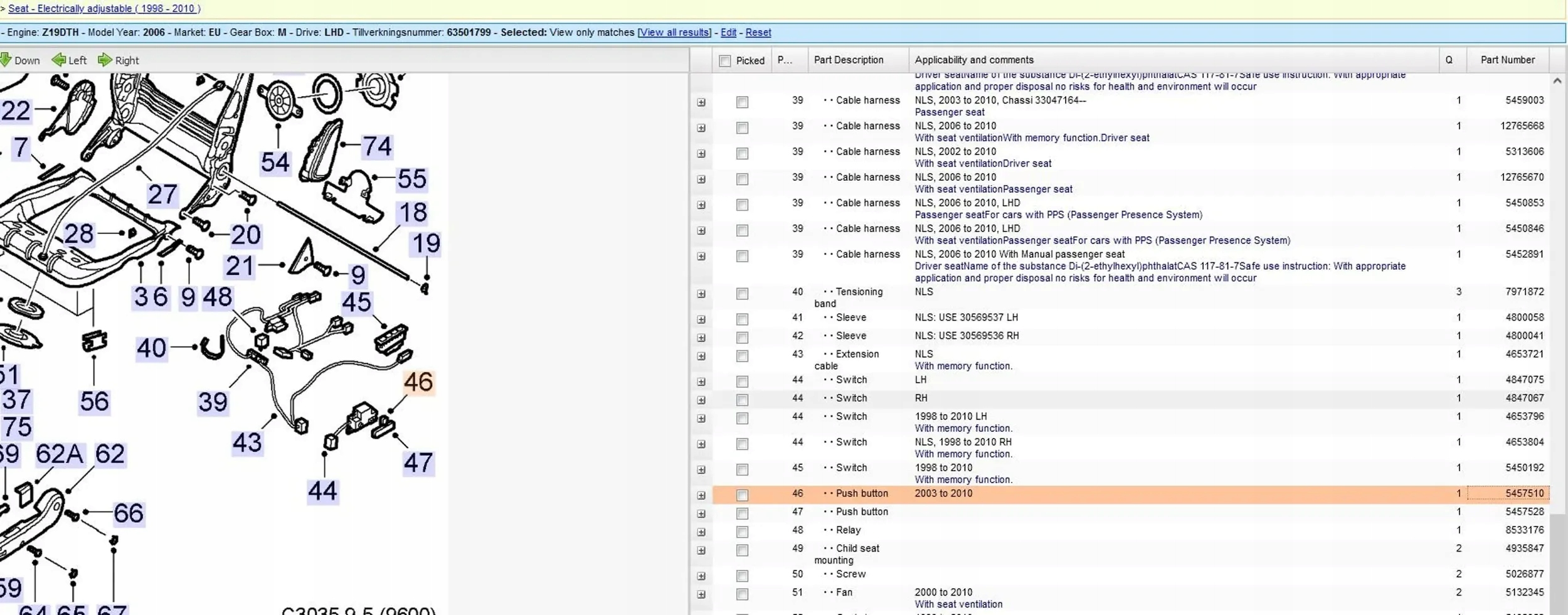Screen dimensions: 1568x615
Task: Select diagram callout number 48
Action: click(217, 297)
